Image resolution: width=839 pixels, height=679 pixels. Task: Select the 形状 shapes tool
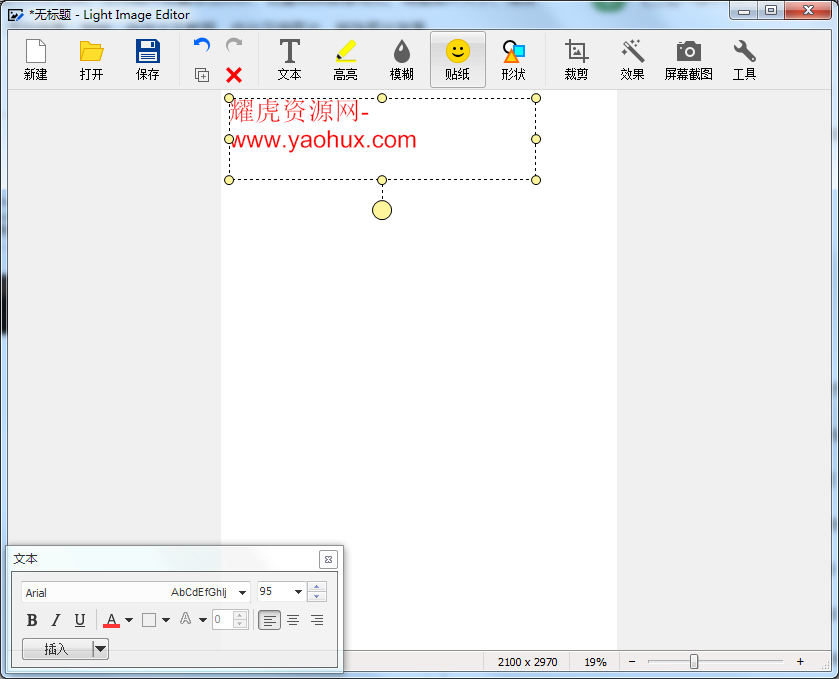tap(513, 60)
